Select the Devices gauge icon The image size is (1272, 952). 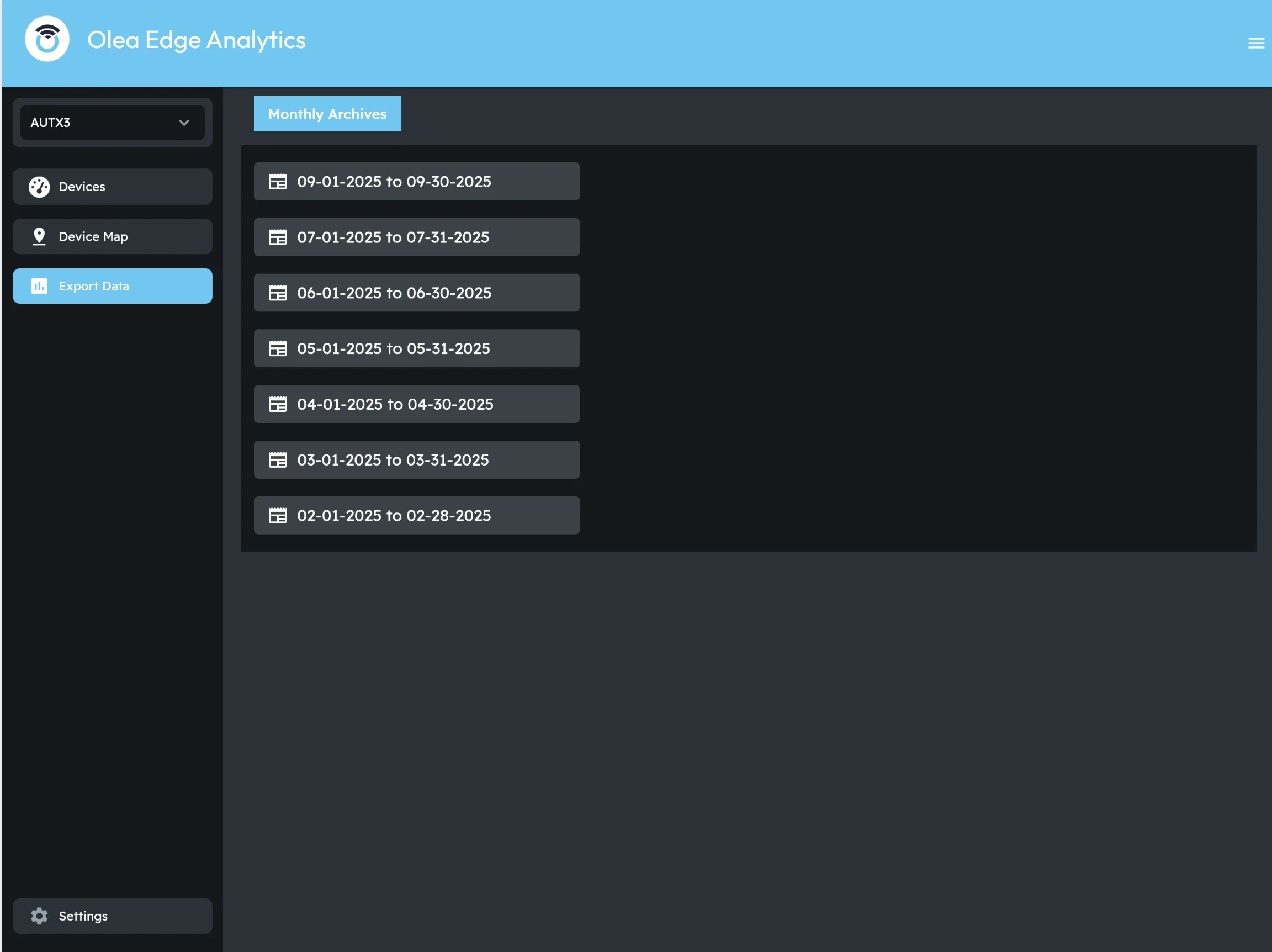click(x=39, y=187)
